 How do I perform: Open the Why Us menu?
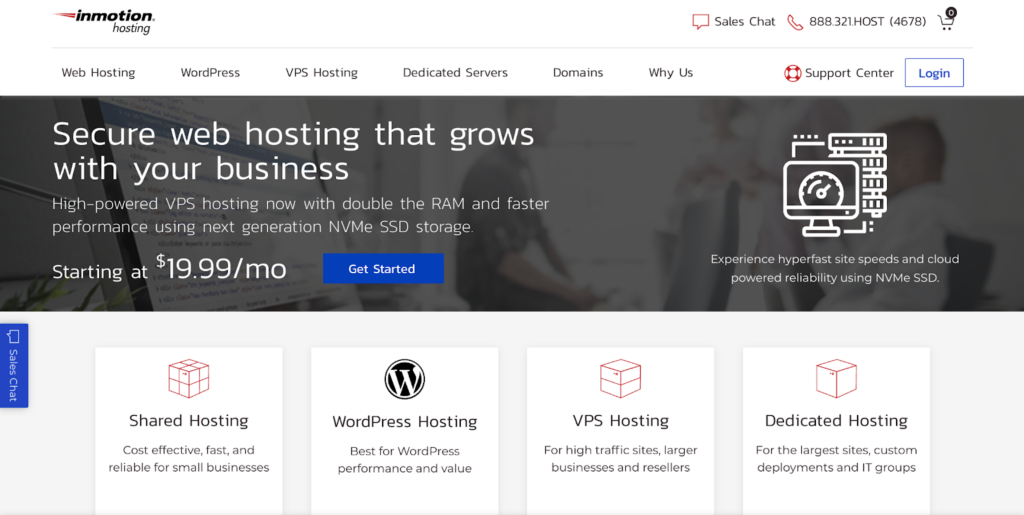coord(671,72)
